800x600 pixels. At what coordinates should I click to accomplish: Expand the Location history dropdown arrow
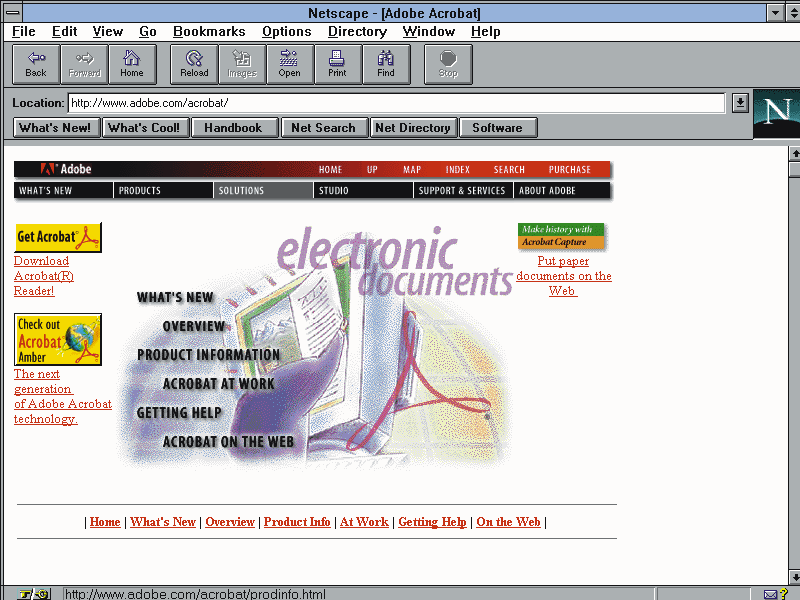pyautogui.click(x=740, y=103)
